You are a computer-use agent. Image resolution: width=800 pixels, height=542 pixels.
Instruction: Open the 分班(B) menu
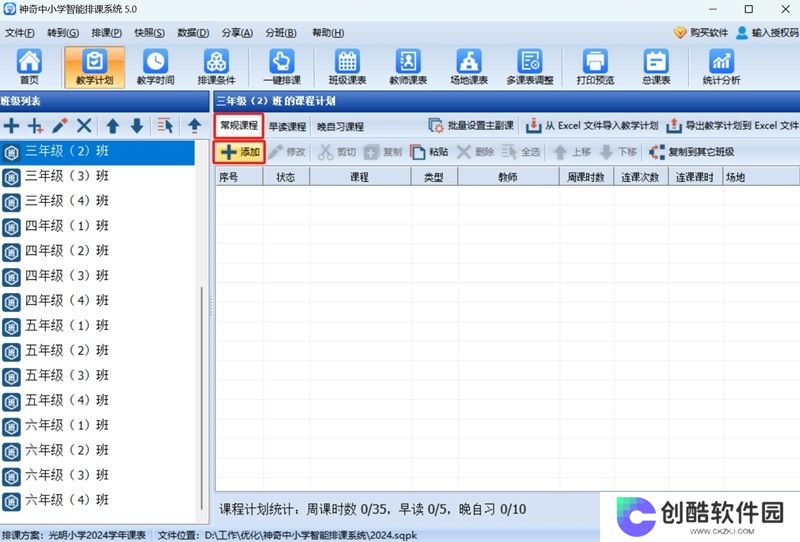coord(281,33)
